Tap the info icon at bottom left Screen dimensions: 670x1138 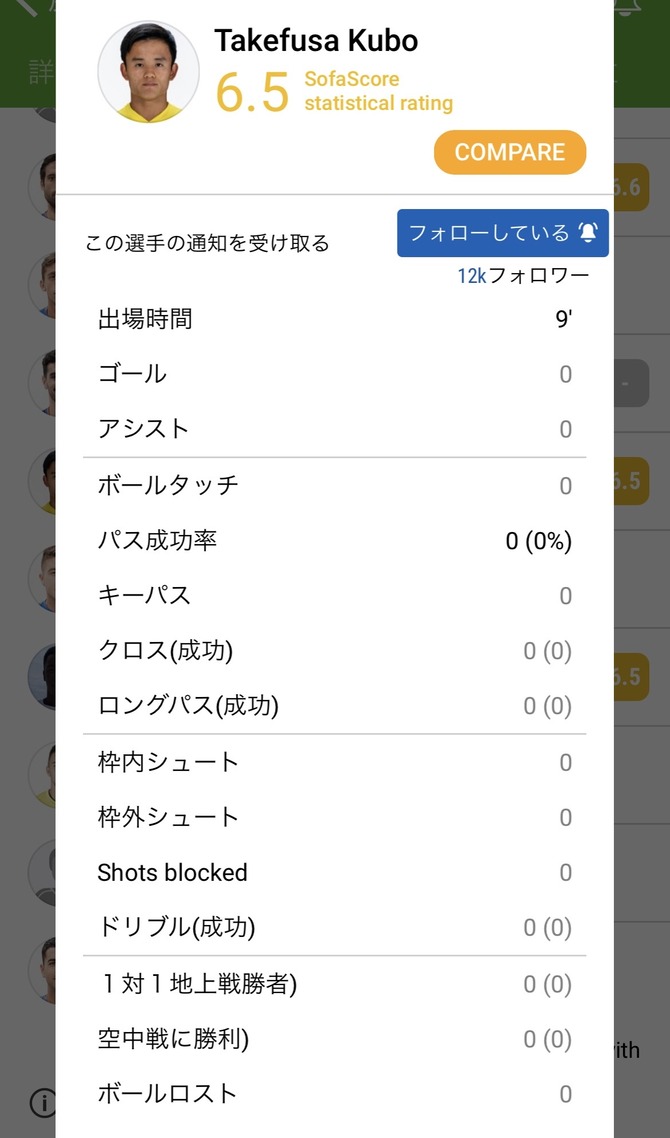pyautogui.click(x=43, y=1103)
